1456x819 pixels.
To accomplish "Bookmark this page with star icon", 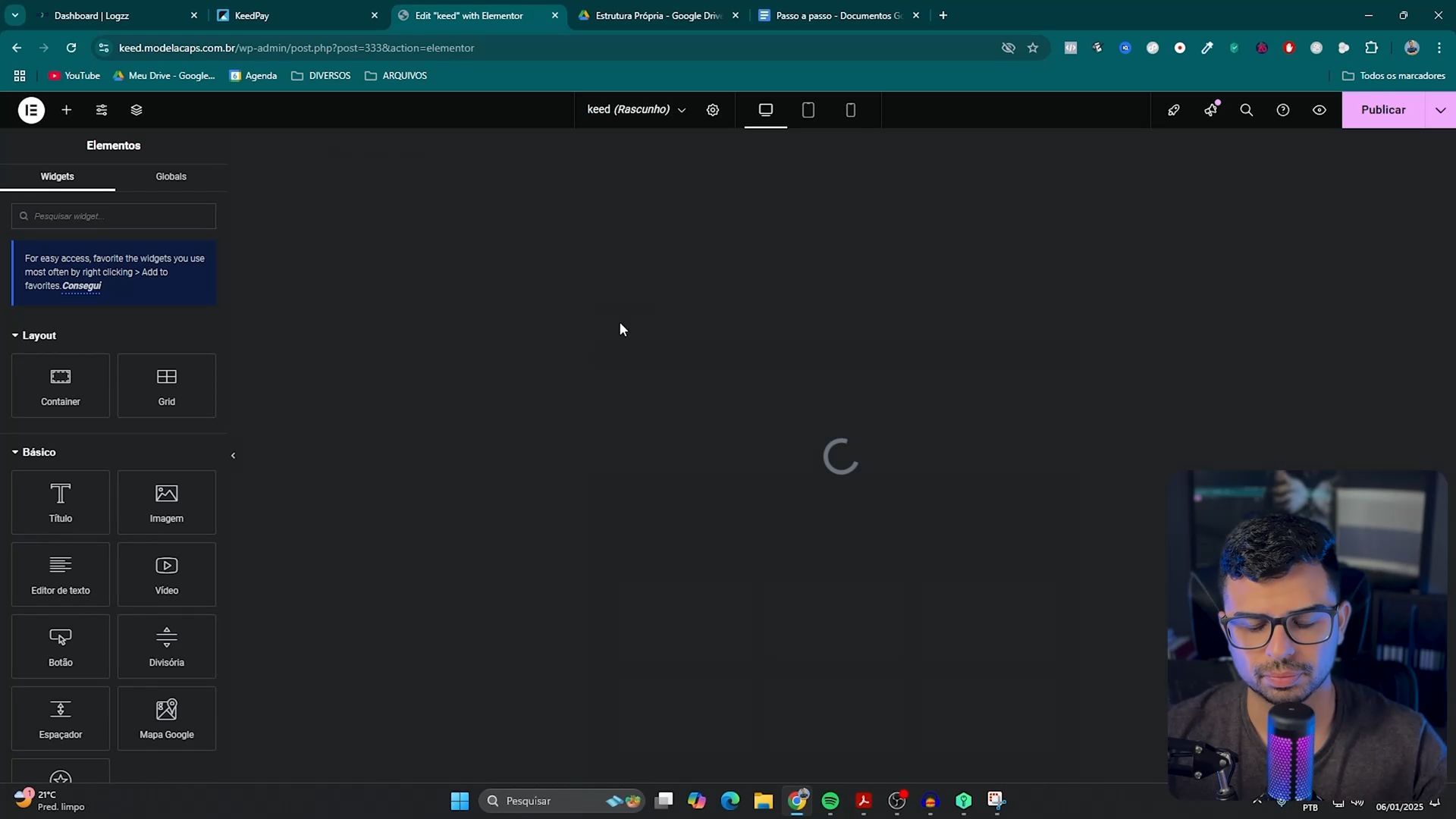I will point(1033,48).
